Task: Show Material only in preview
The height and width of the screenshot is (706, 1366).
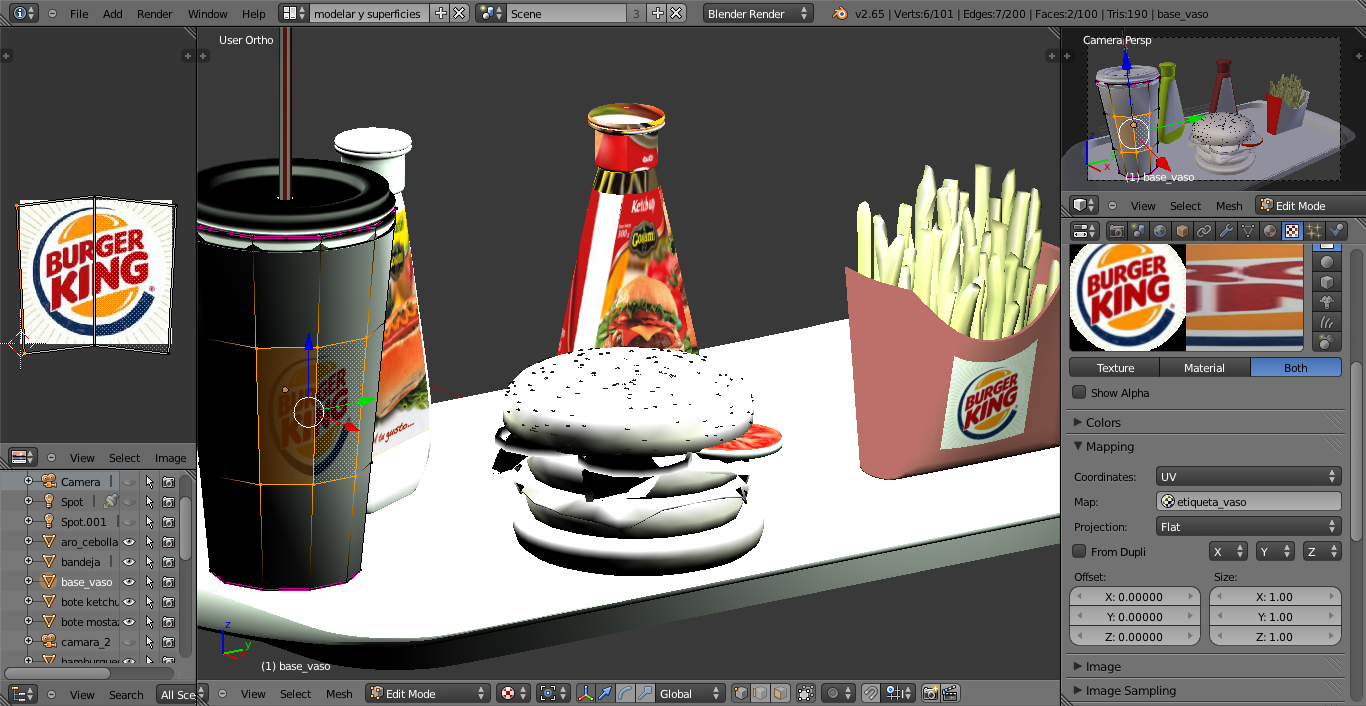Action: pos(1205,368)
